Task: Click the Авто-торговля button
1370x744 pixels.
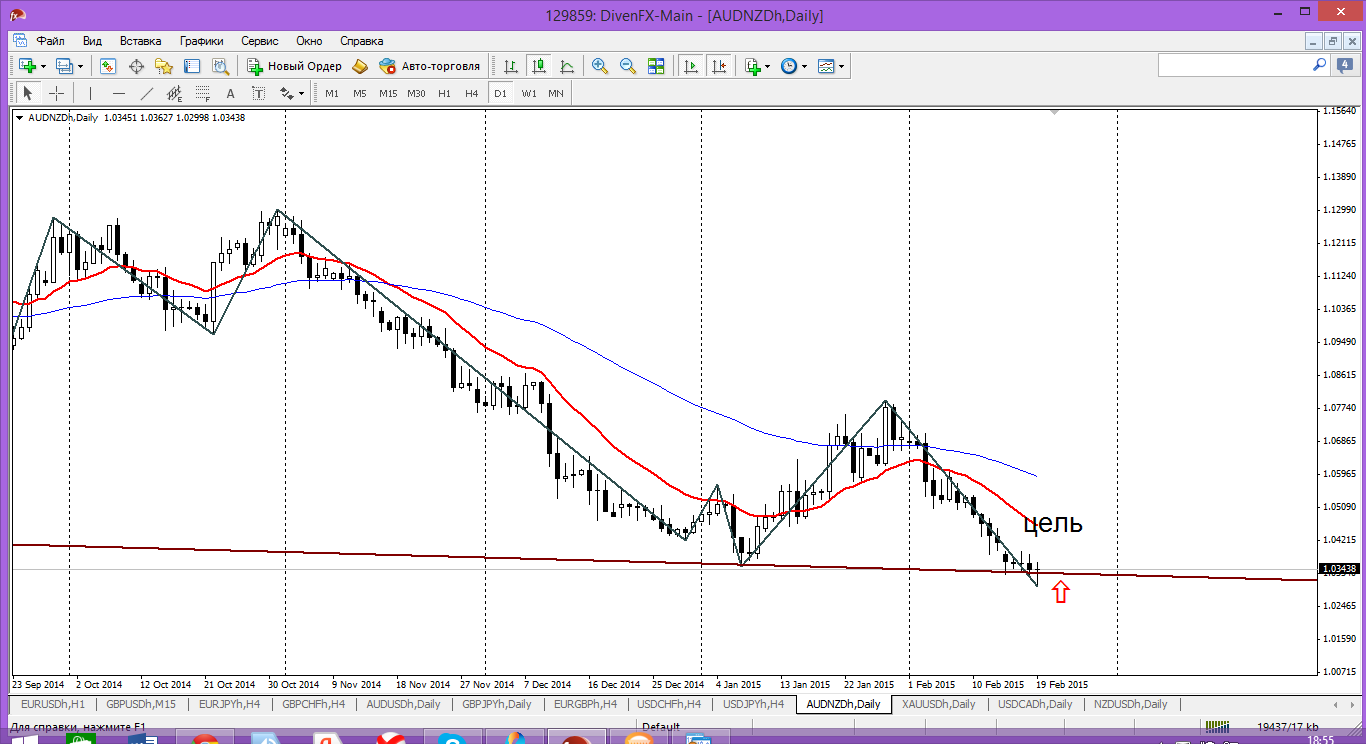Action: click(x=430, y=66)
